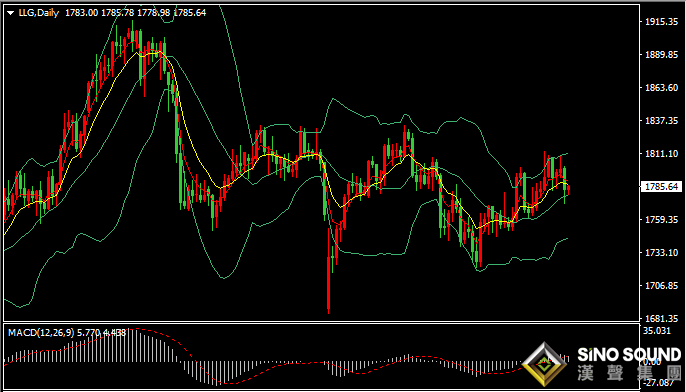Viewport: 686px width, 392px height.
Task: Click the 1837.35 price scale mark
Action: point(661,121)
